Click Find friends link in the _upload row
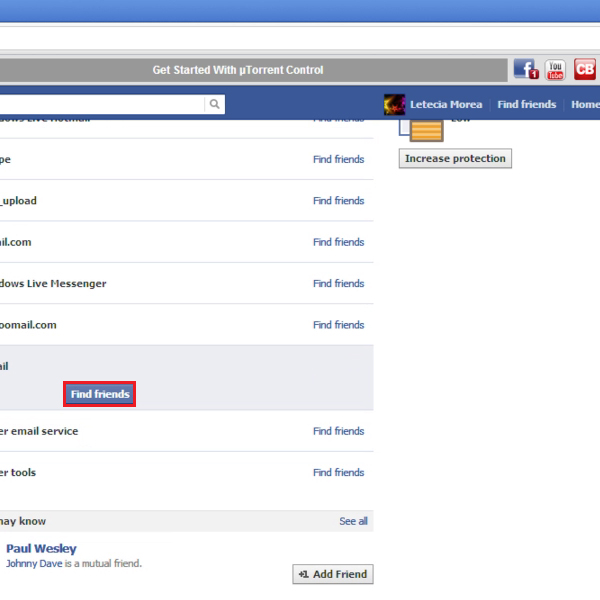This screenshot has height=600, width=600. tap(338, 201)
